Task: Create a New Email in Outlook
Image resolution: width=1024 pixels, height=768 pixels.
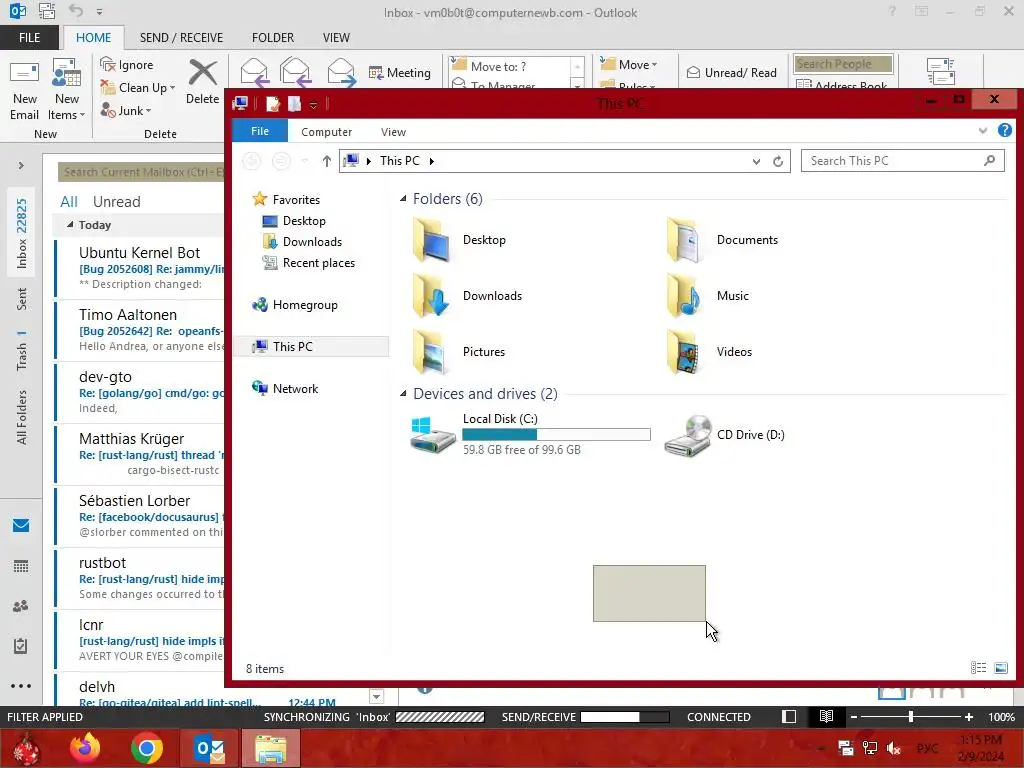Action: (25, 91)
